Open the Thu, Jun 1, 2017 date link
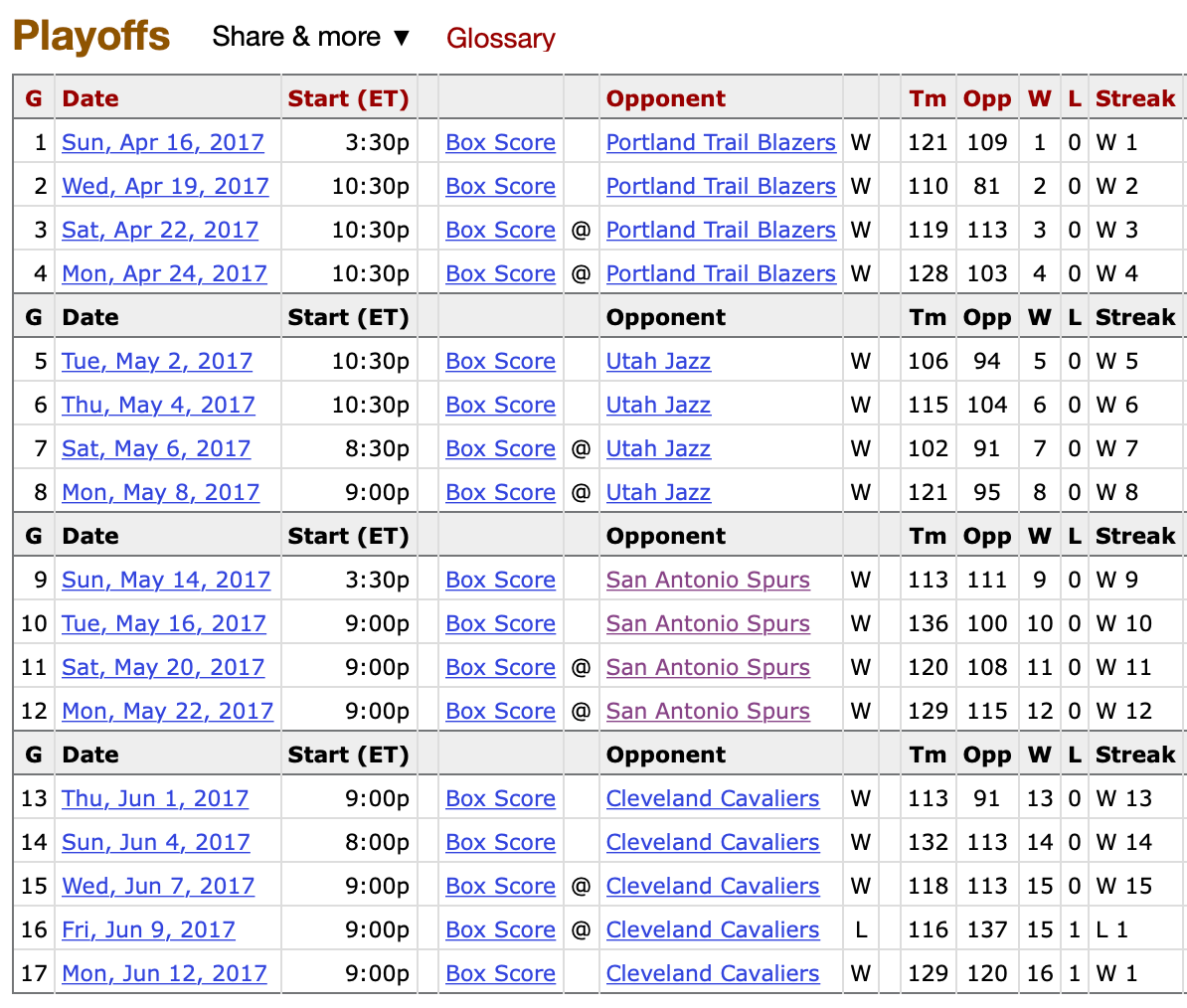Screen dimensions: 1187x1008 154,798
